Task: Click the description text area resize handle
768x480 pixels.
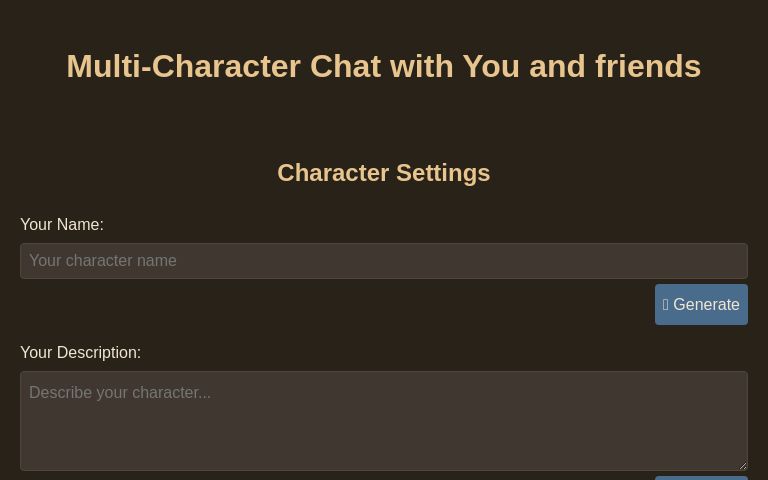Action: coord(741,464)
